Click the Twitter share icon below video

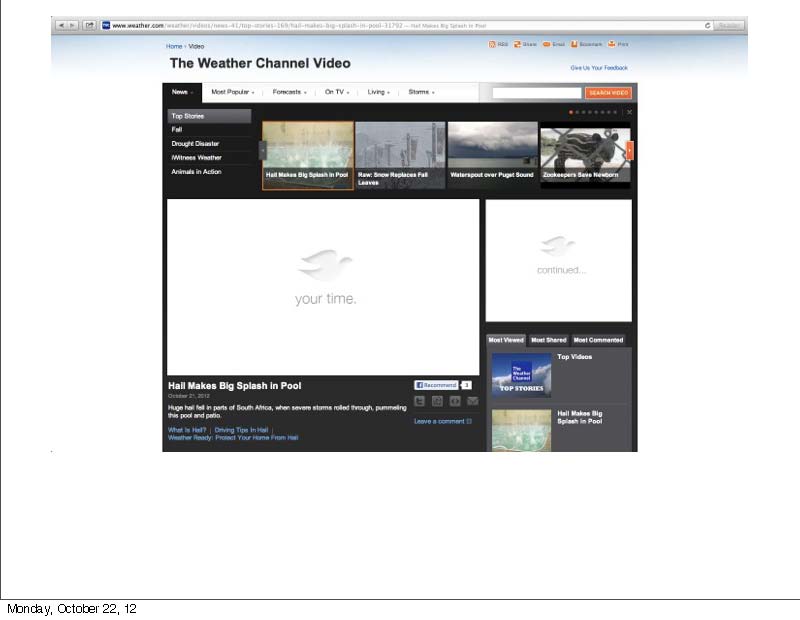pyautogui.click(x=420, y=401)
